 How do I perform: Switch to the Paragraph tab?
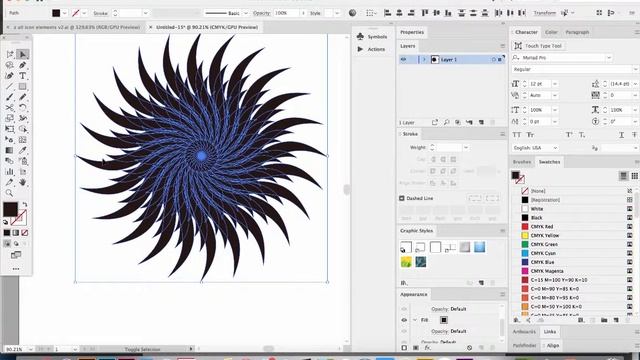[577, 32]
